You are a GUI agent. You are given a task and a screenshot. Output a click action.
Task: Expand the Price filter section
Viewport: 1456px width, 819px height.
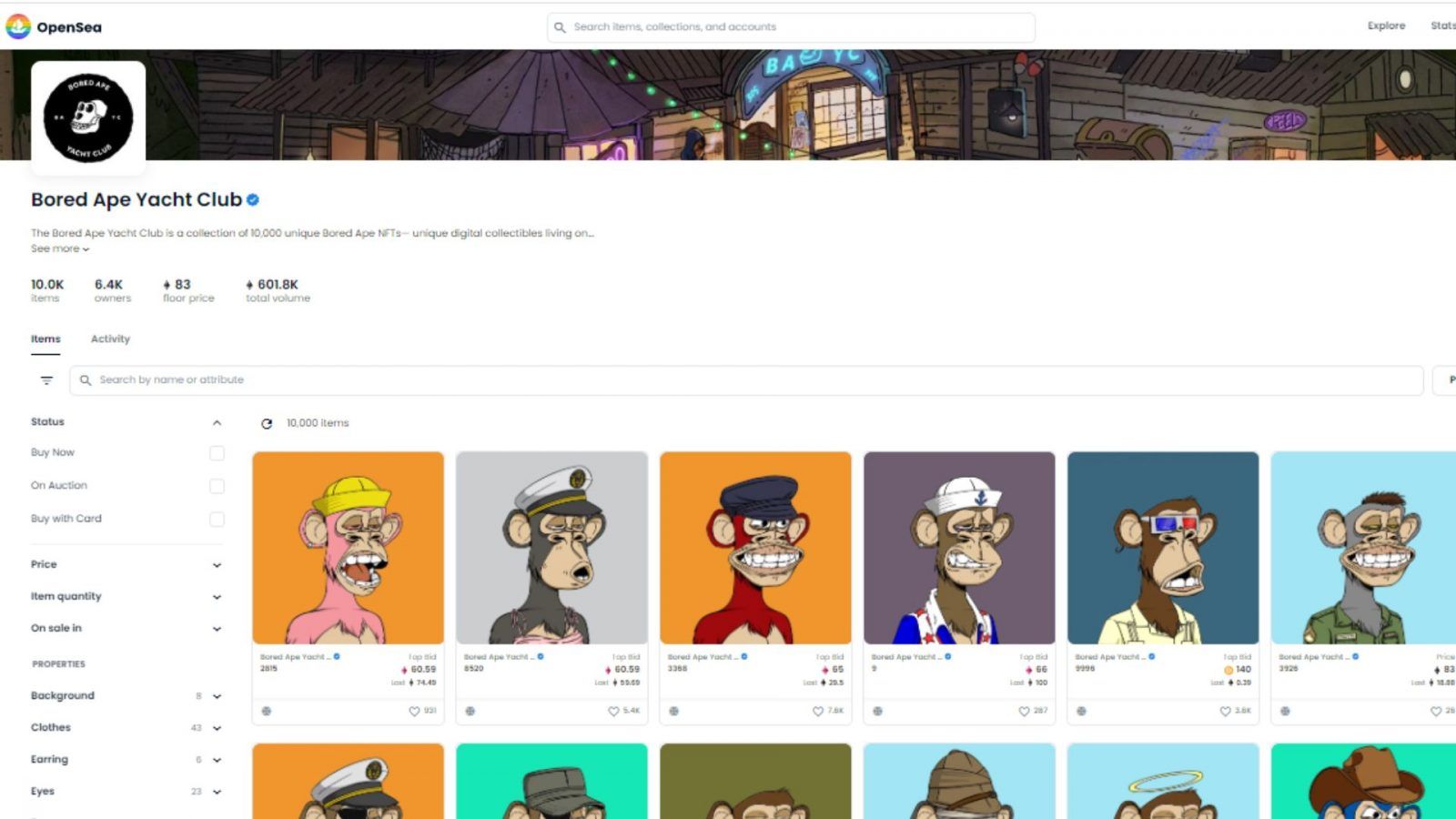coord(217,565)
